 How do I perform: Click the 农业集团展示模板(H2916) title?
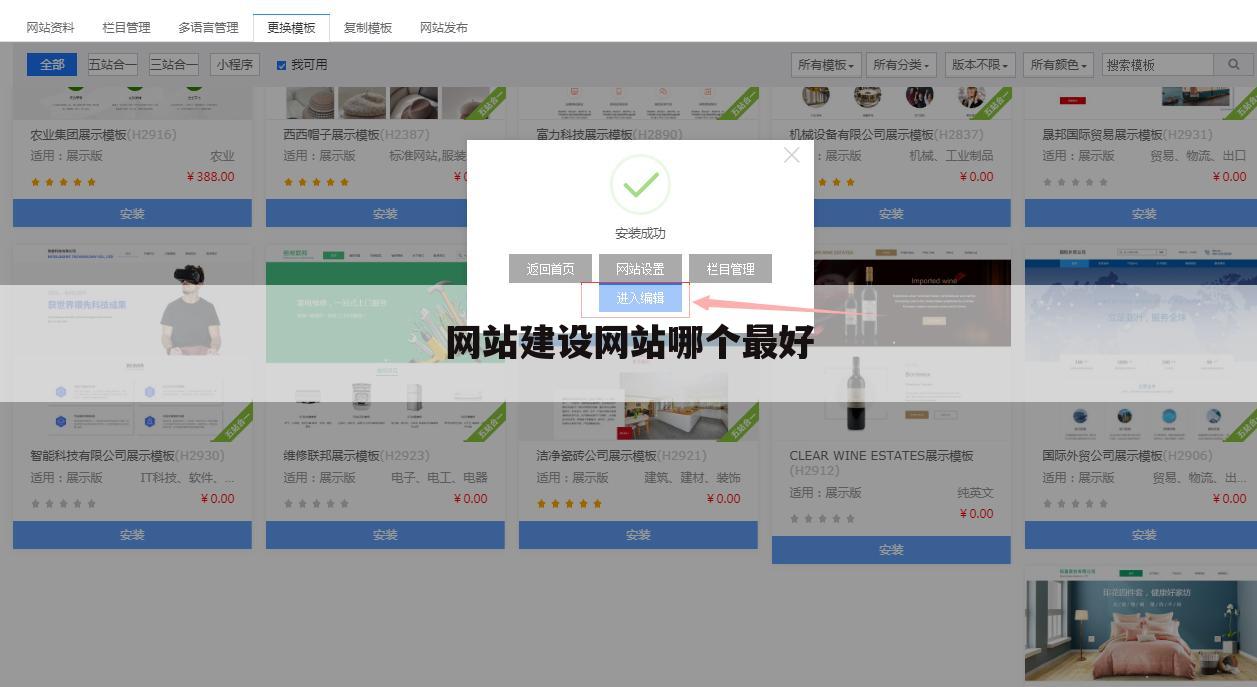(x=103, y=134)
